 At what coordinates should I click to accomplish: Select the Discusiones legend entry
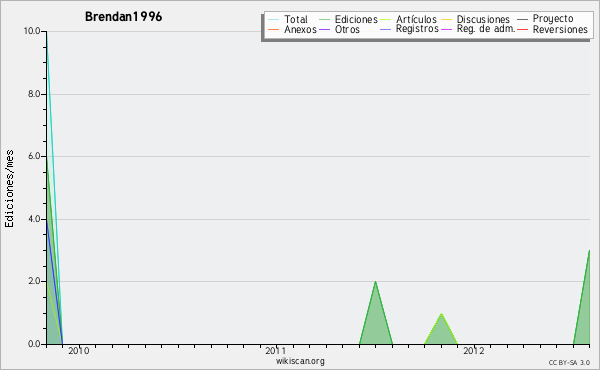476,19
